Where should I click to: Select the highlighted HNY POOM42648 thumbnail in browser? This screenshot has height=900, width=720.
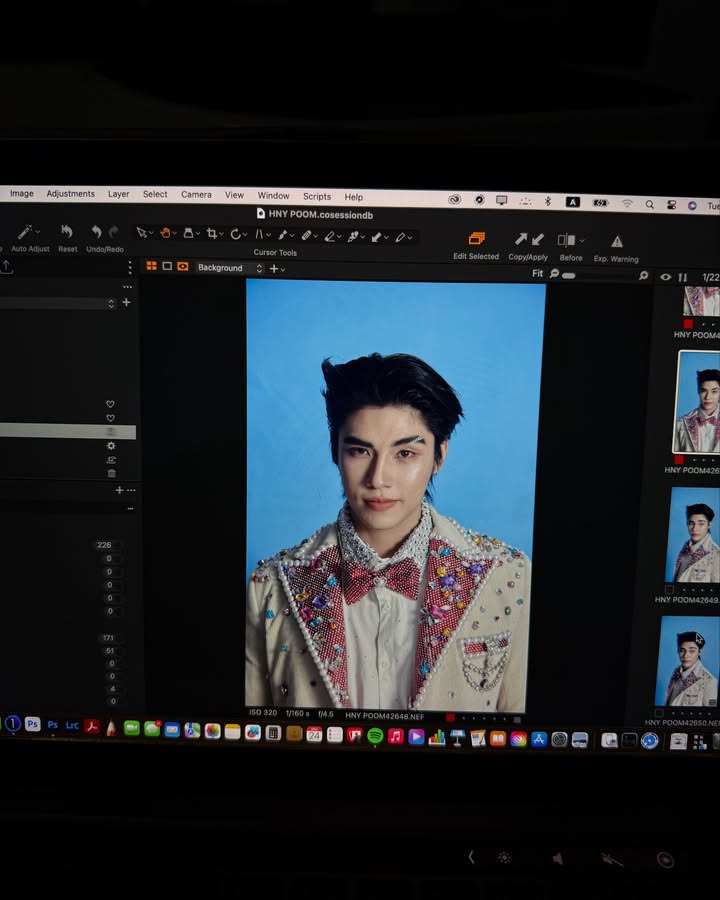click(x=698, y=401)
